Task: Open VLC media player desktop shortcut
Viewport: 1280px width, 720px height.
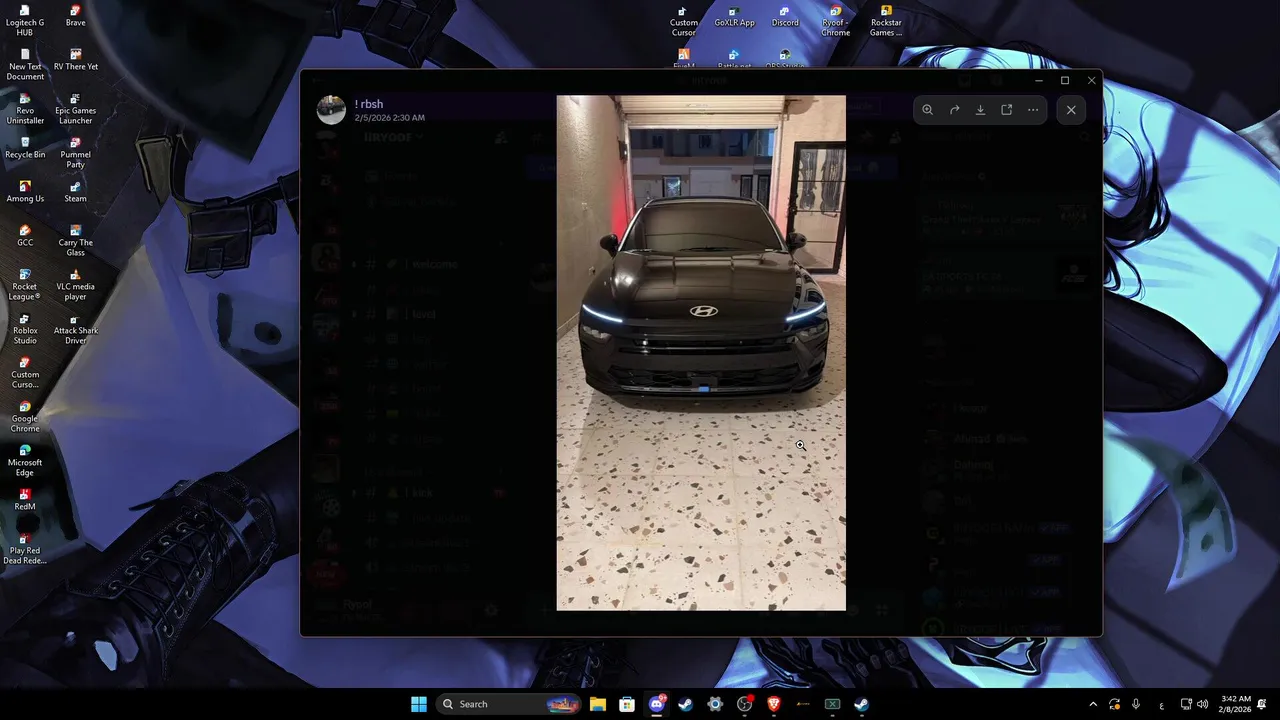Action: 75,285
